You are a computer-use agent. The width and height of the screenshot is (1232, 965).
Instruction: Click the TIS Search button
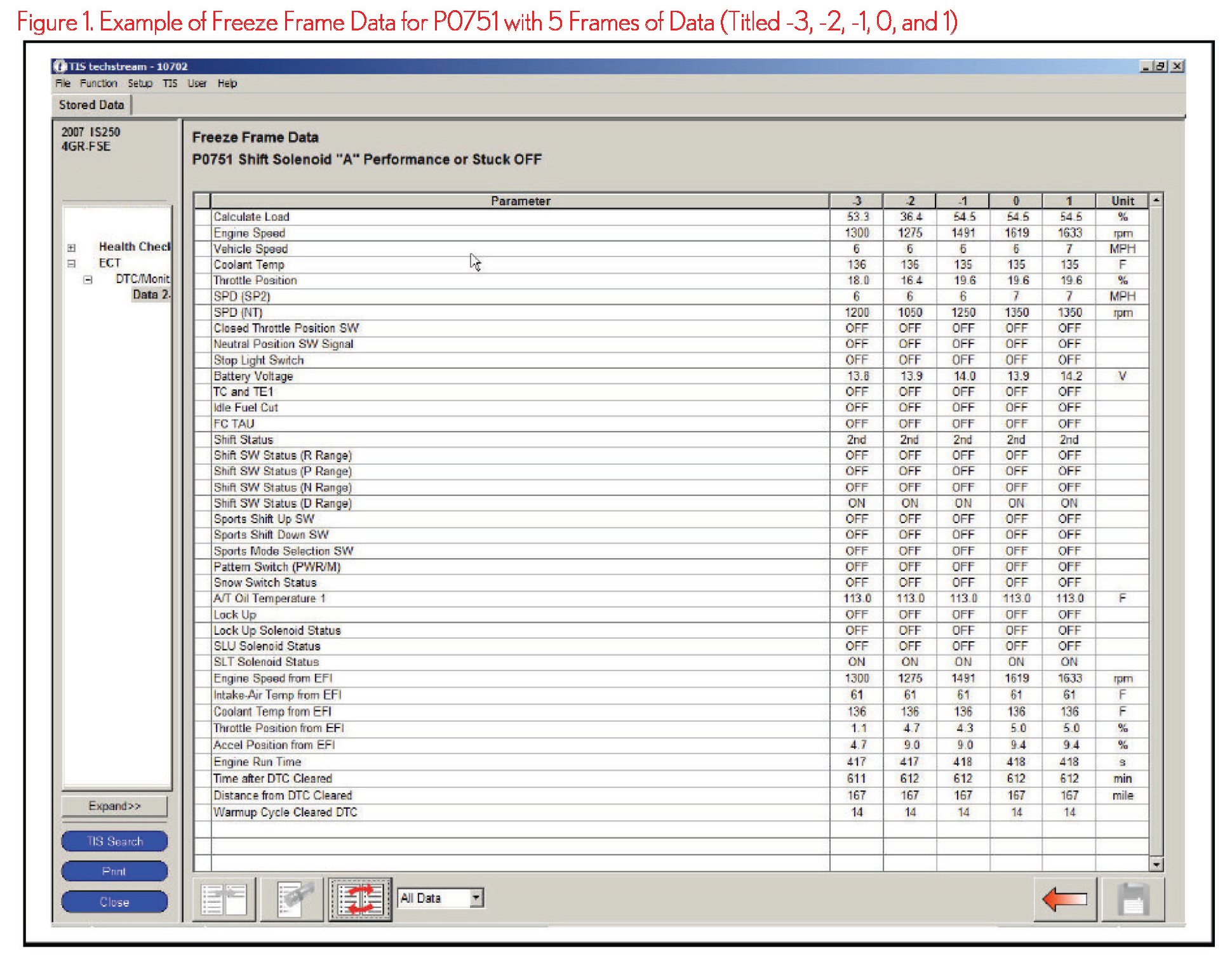coord(114,841)
